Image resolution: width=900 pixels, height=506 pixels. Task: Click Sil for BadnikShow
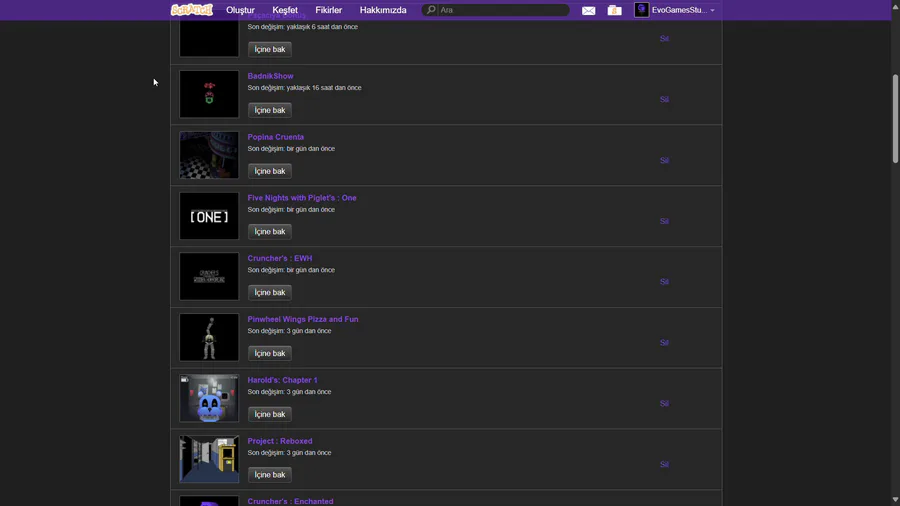coord(664,99)
